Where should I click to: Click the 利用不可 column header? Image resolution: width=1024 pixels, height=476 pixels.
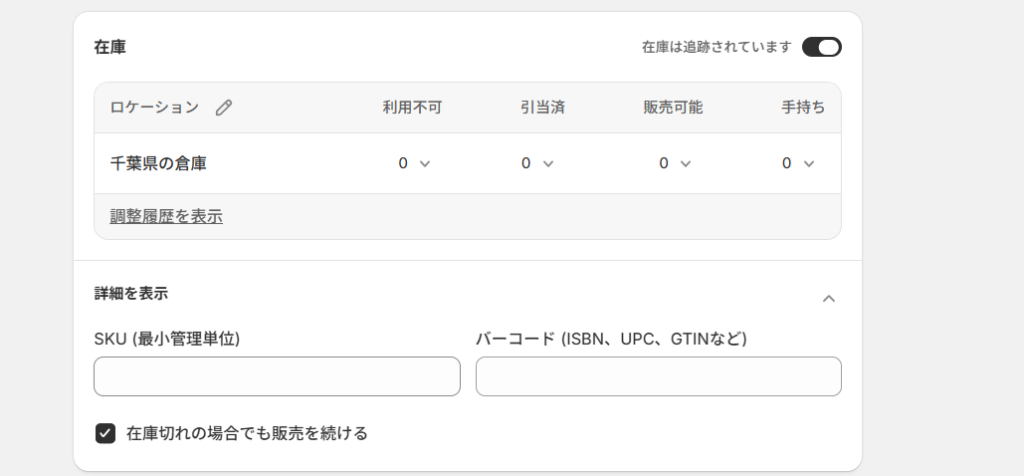click(x=412, y=107)
